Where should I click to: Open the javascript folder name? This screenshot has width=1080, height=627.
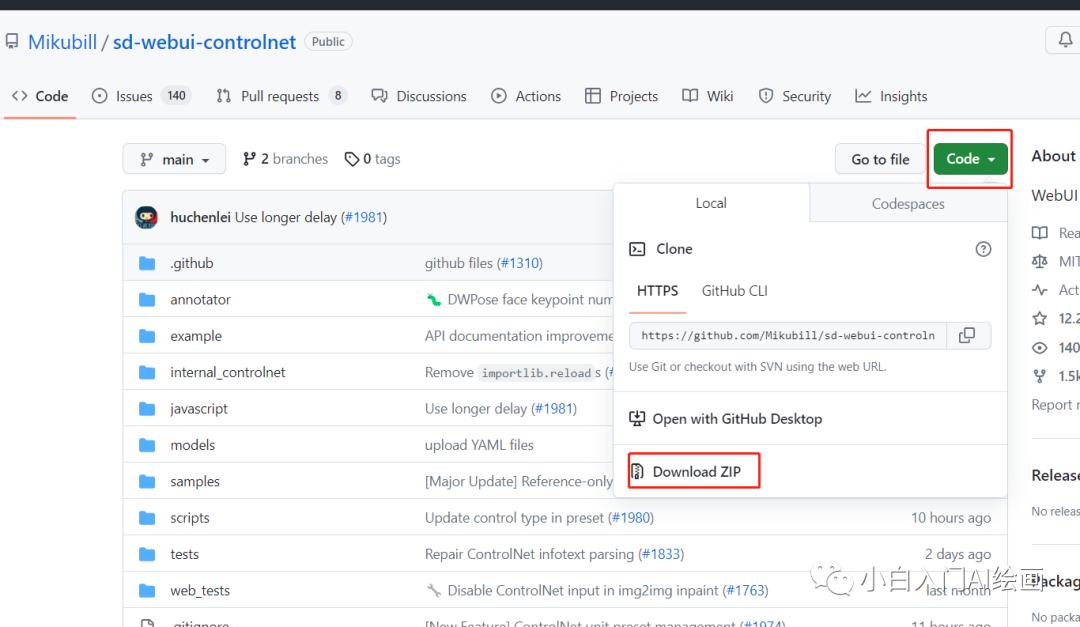tap(199, 409)
